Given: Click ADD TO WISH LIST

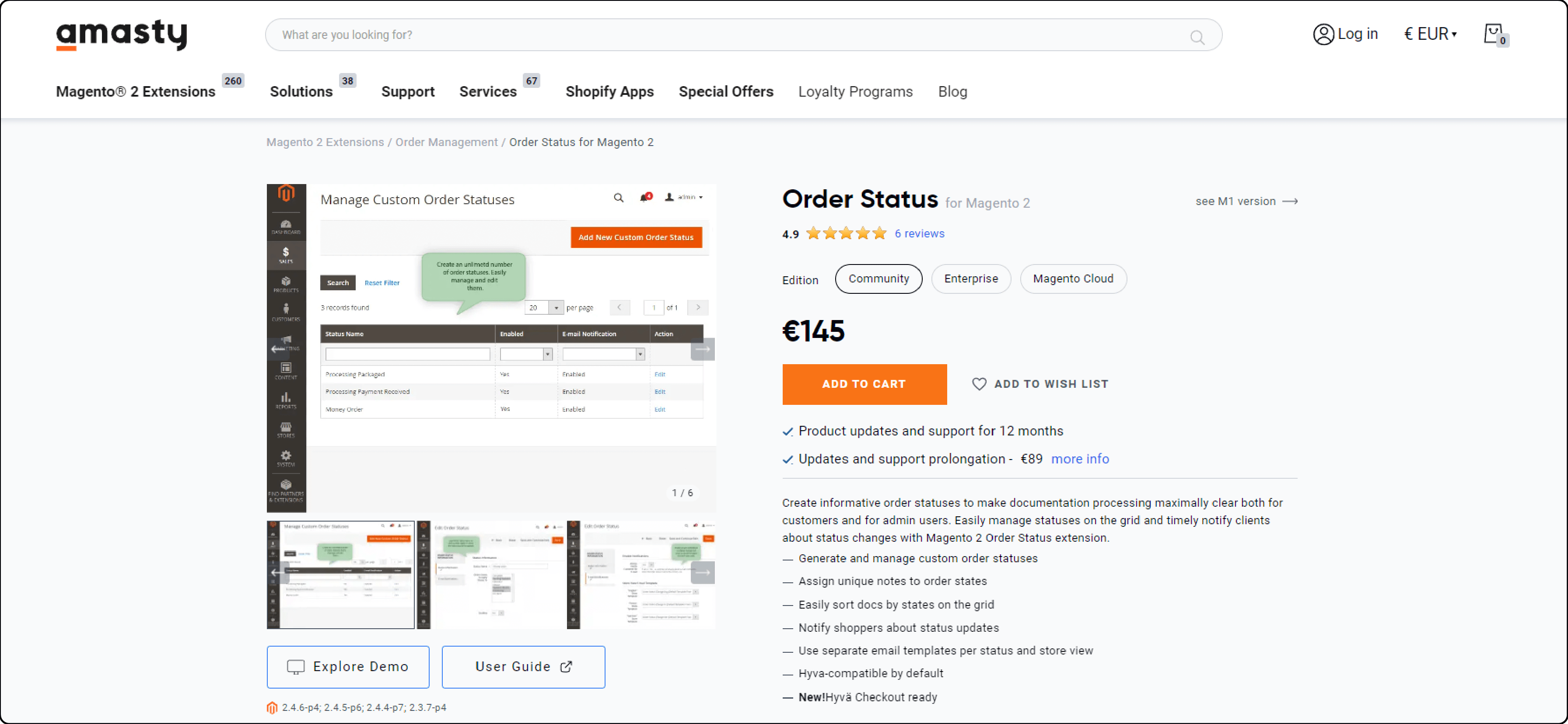Looking at the screenshot, I should (x=1040, y=384).
